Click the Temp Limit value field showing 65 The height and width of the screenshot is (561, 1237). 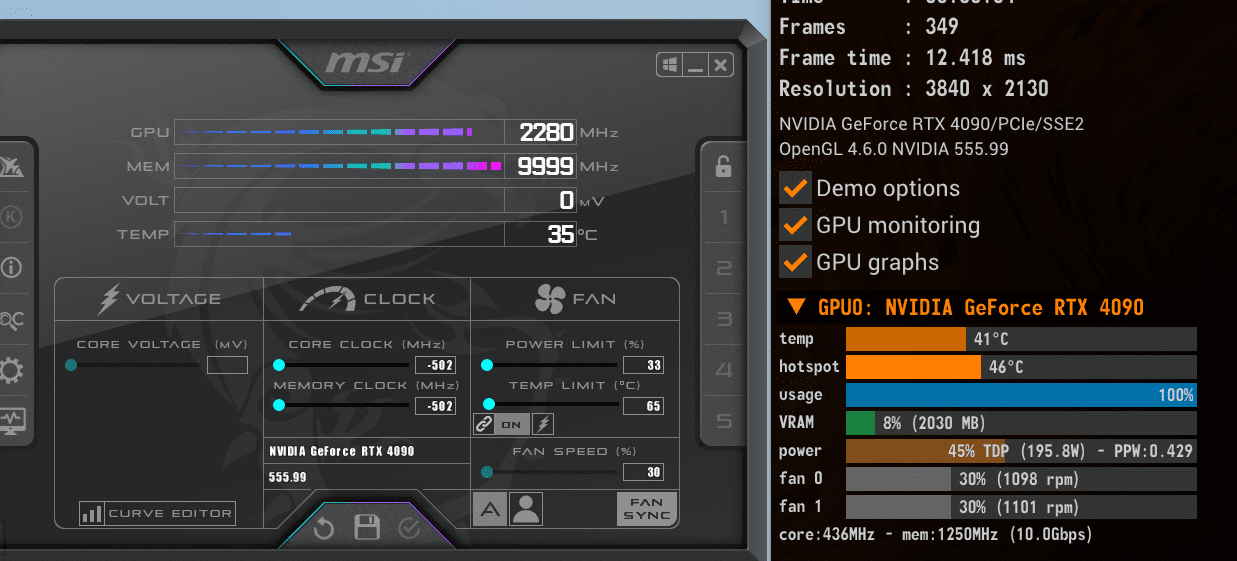coord(643,405)
